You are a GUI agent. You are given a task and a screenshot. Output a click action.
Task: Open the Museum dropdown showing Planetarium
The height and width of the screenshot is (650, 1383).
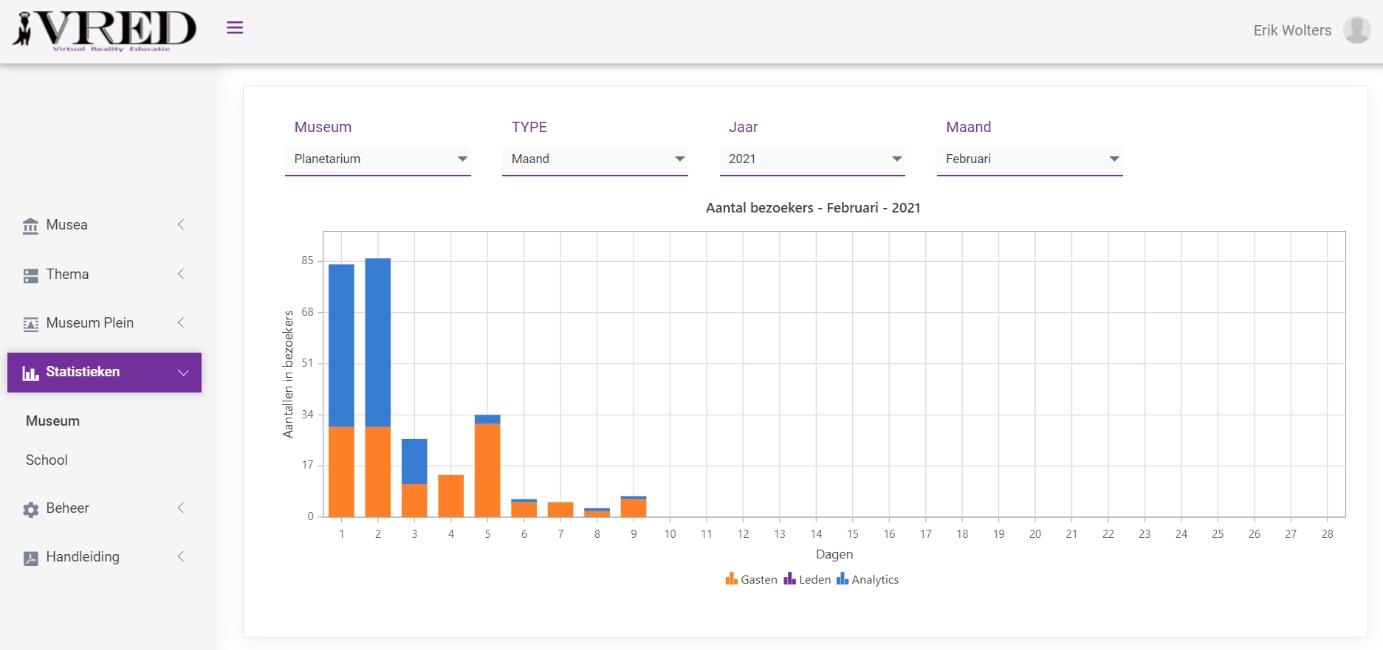(x=377, y=159)
